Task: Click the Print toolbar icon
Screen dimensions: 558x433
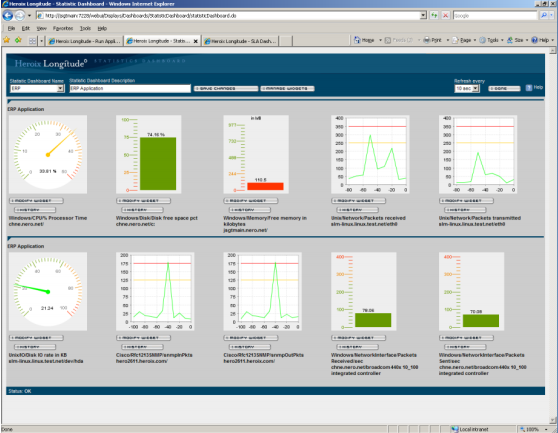Action: [426, 40]
